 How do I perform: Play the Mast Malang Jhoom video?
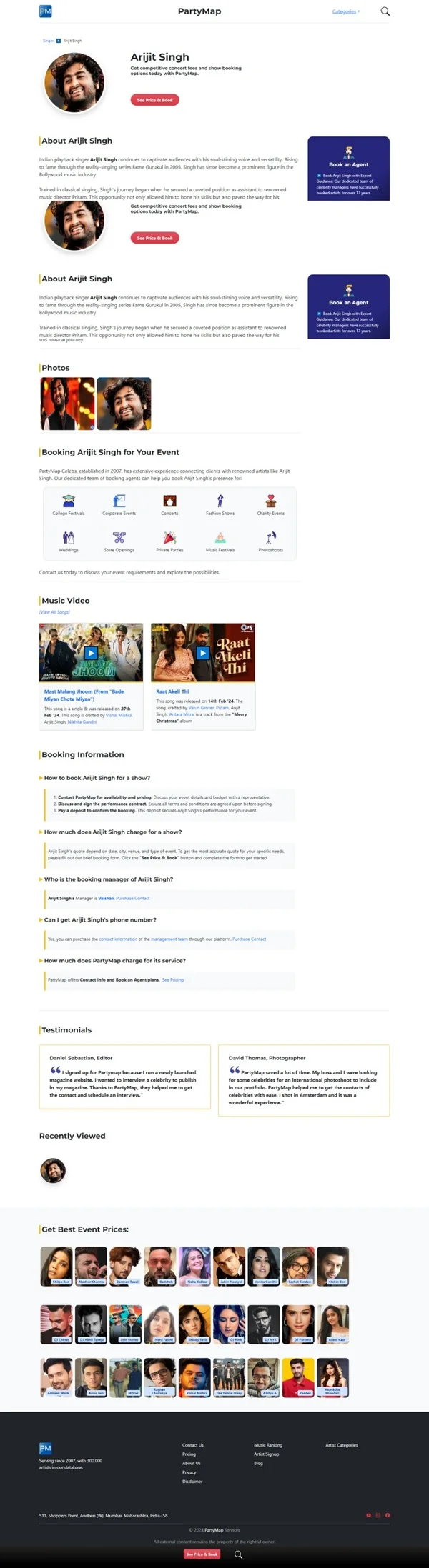91,653
